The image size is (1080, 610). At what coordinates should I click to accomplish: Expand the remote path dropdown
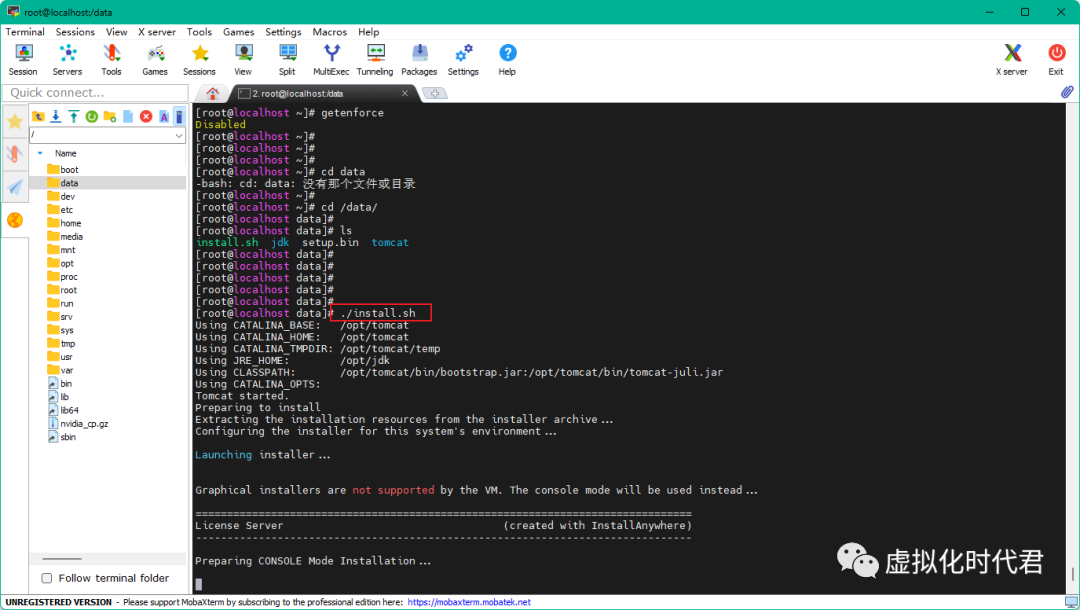click(x=179, y=135)
